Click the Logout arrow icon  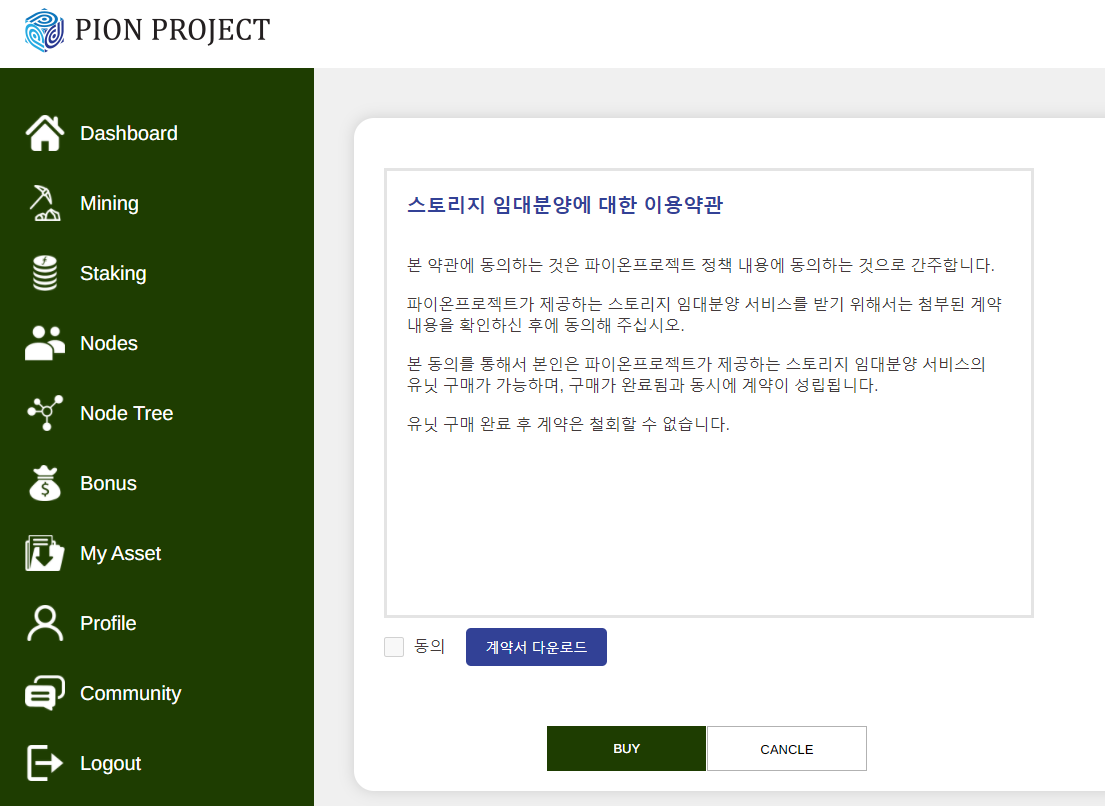coord(45,763)
